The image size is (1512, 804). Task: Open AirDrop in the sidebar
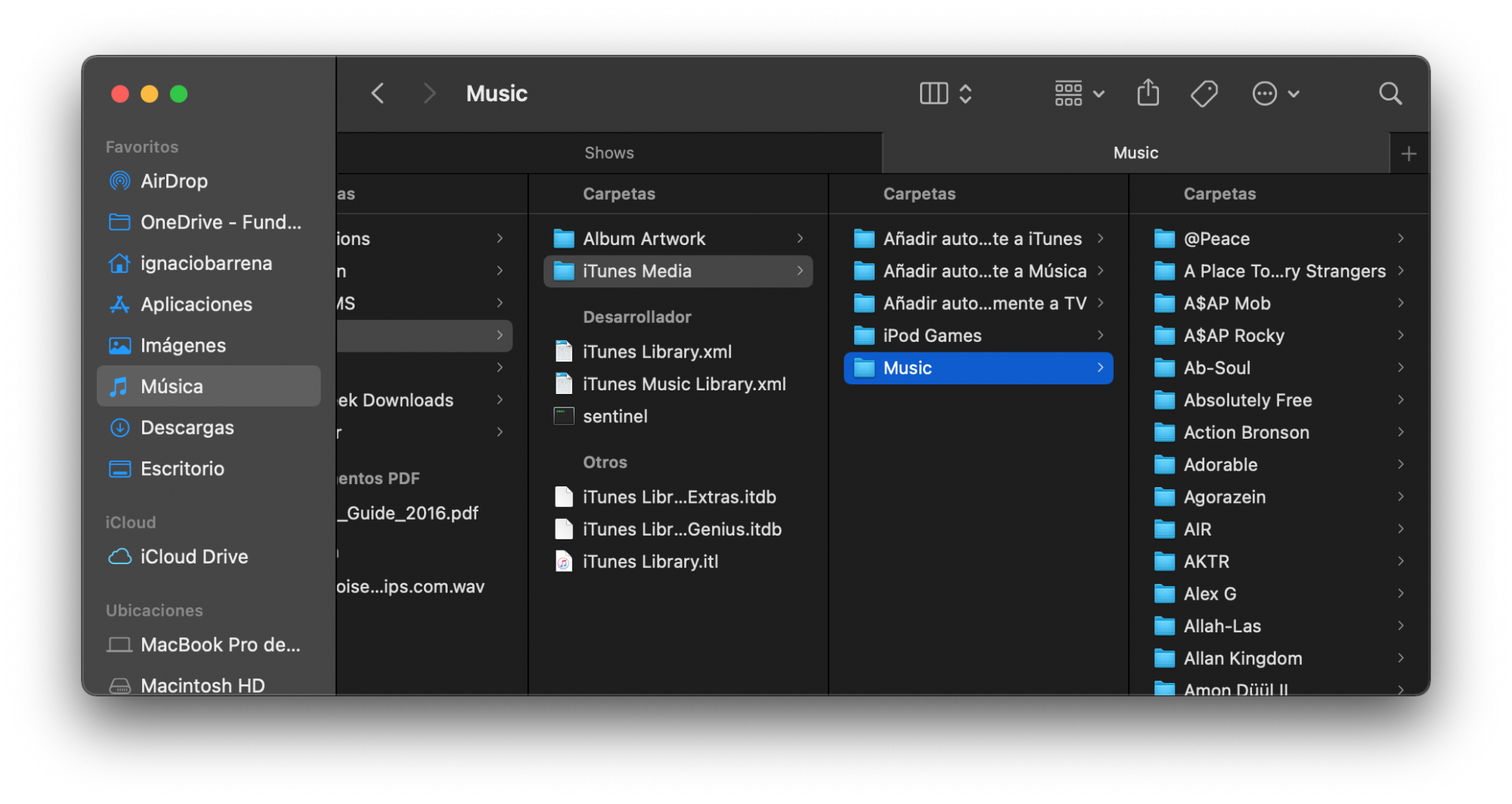[x=174, y=182]
